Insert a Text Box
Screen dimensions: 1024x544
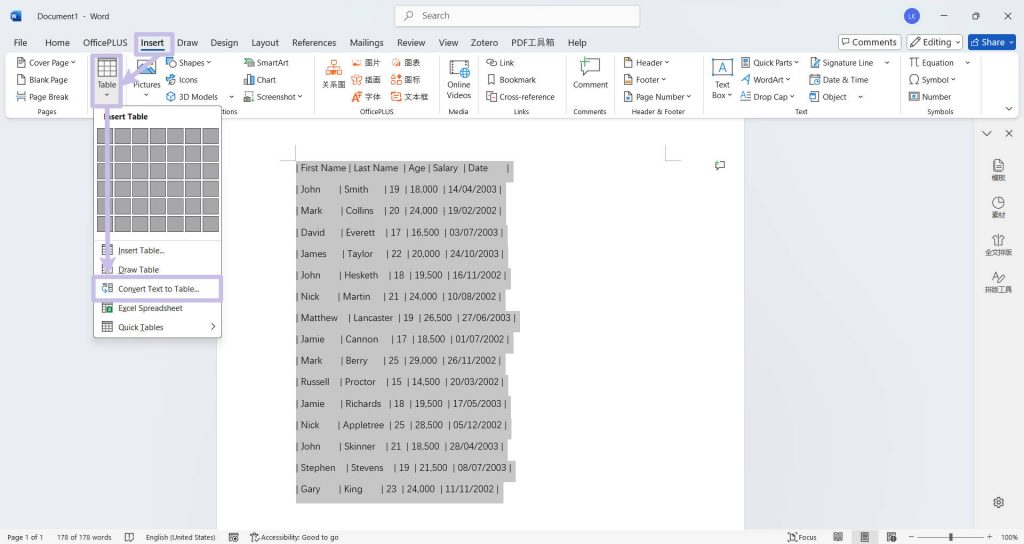pyautogui.click(x=722, y=78)
